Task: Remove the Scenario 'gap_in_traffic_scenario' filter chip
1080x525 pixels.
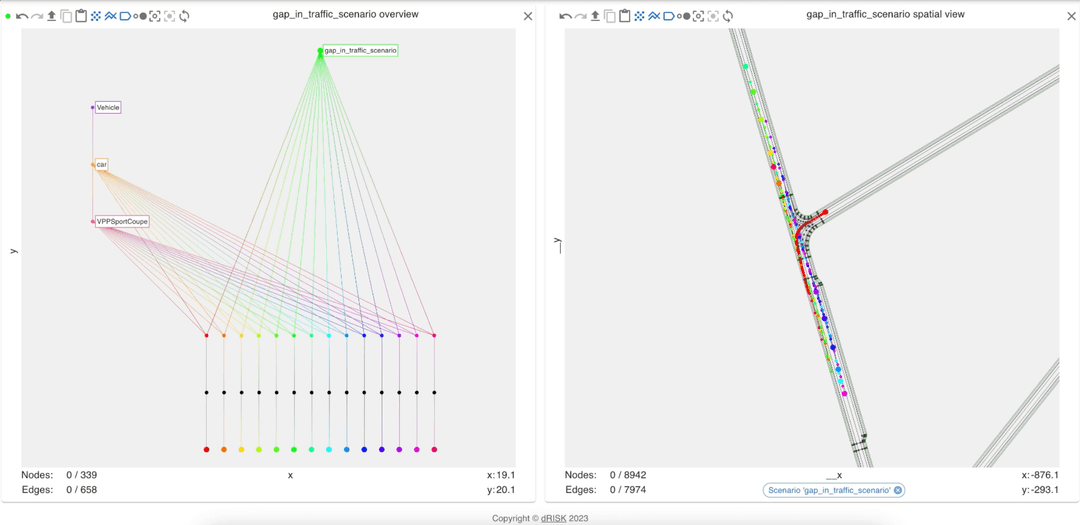Action: [x=898, y=490]
